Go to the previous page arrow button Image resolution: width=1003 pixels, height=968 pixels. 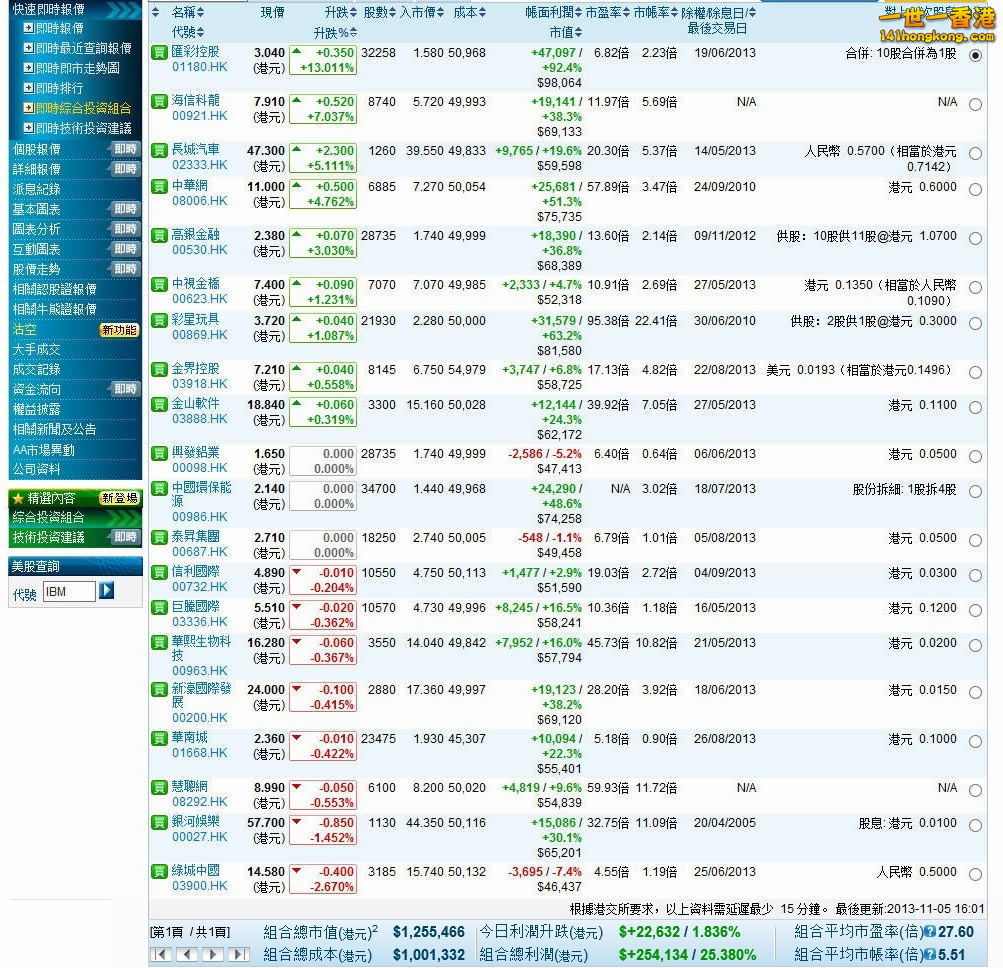187,954
